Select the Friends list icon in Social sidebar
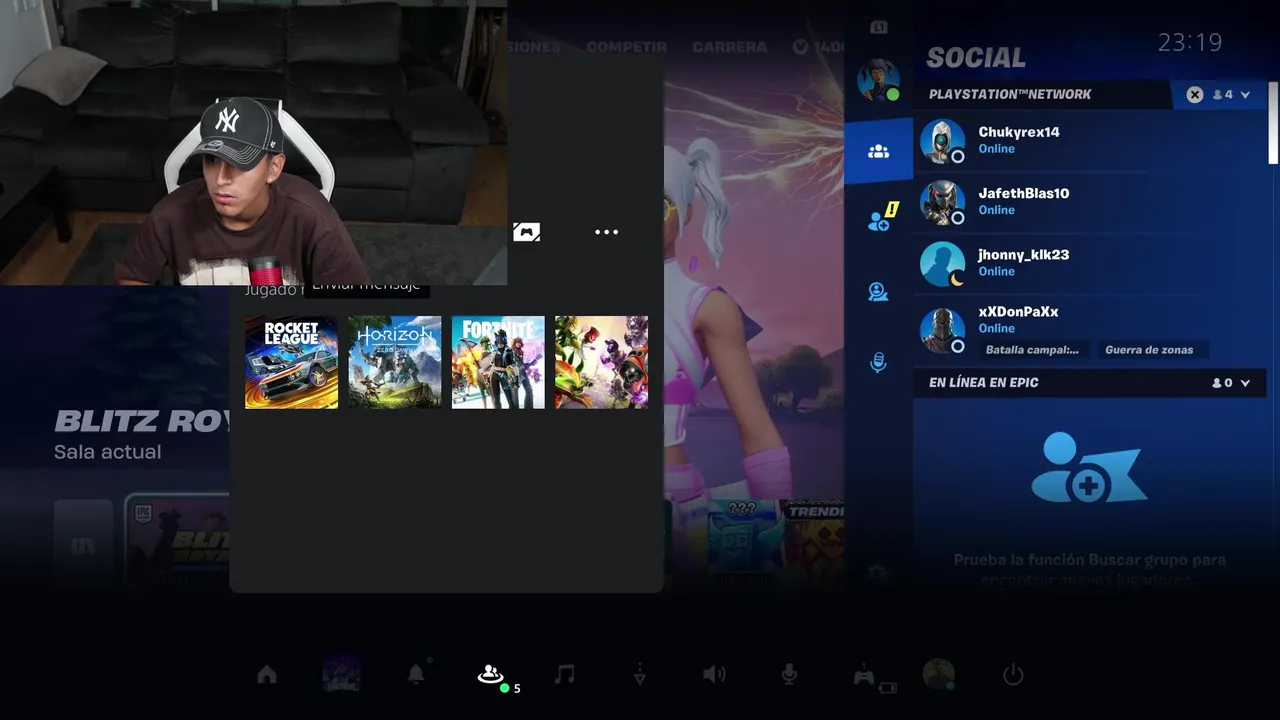The height and width of the screenshot is (720, 1280). click(878, 152)
